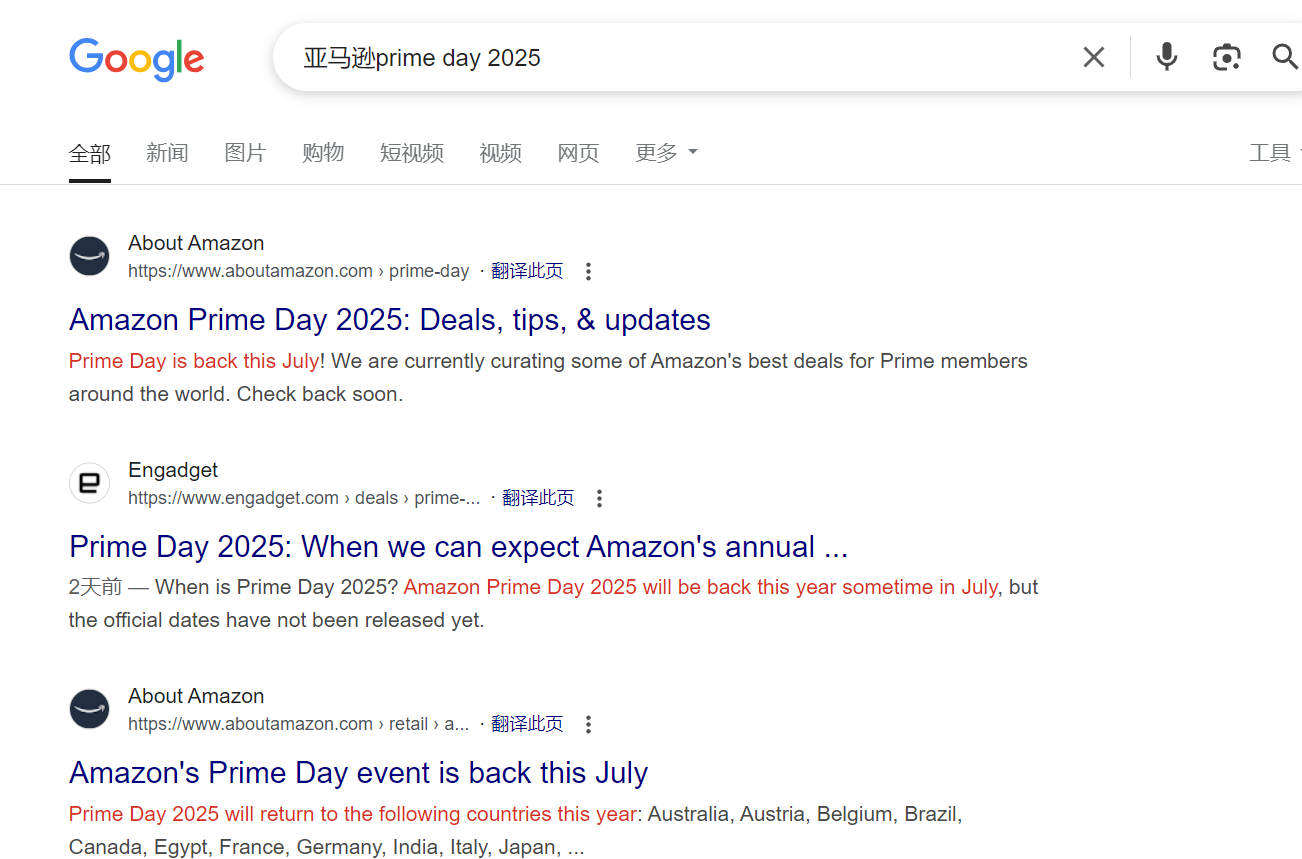Go to Google homepage via logo
Viewport: 1302px width, 859px height.
pyautogui.click(x=137, y=60)
